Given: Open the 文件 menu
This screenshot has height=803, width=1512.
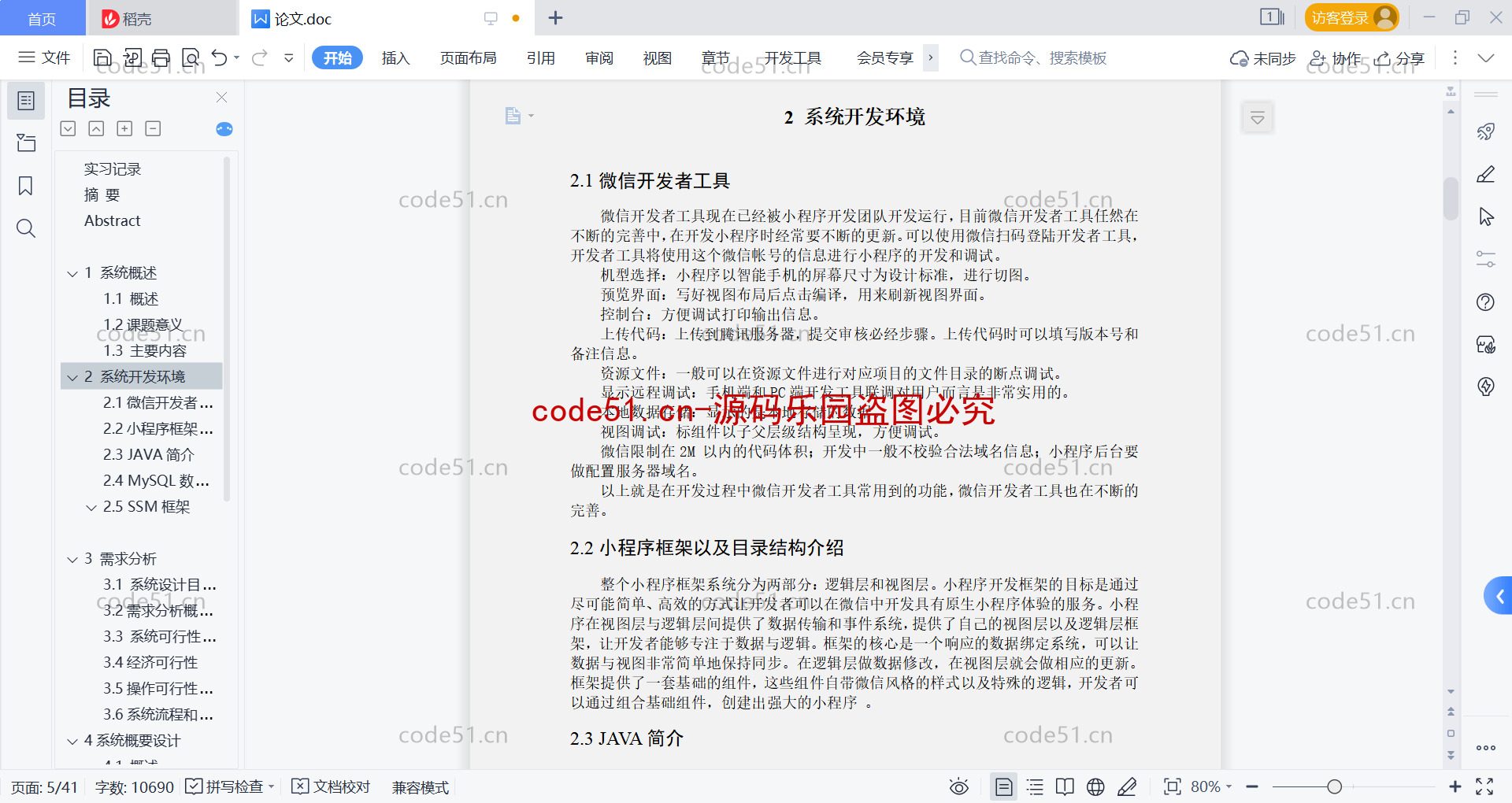Looking at the screenshot, I should pyautogui.click(x=44, y=57).
